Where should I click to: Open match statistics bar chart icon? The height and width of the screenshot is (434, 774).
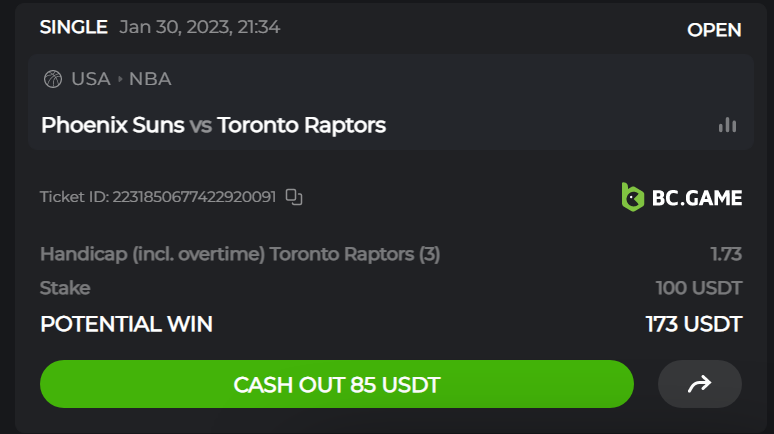(727, 125)
